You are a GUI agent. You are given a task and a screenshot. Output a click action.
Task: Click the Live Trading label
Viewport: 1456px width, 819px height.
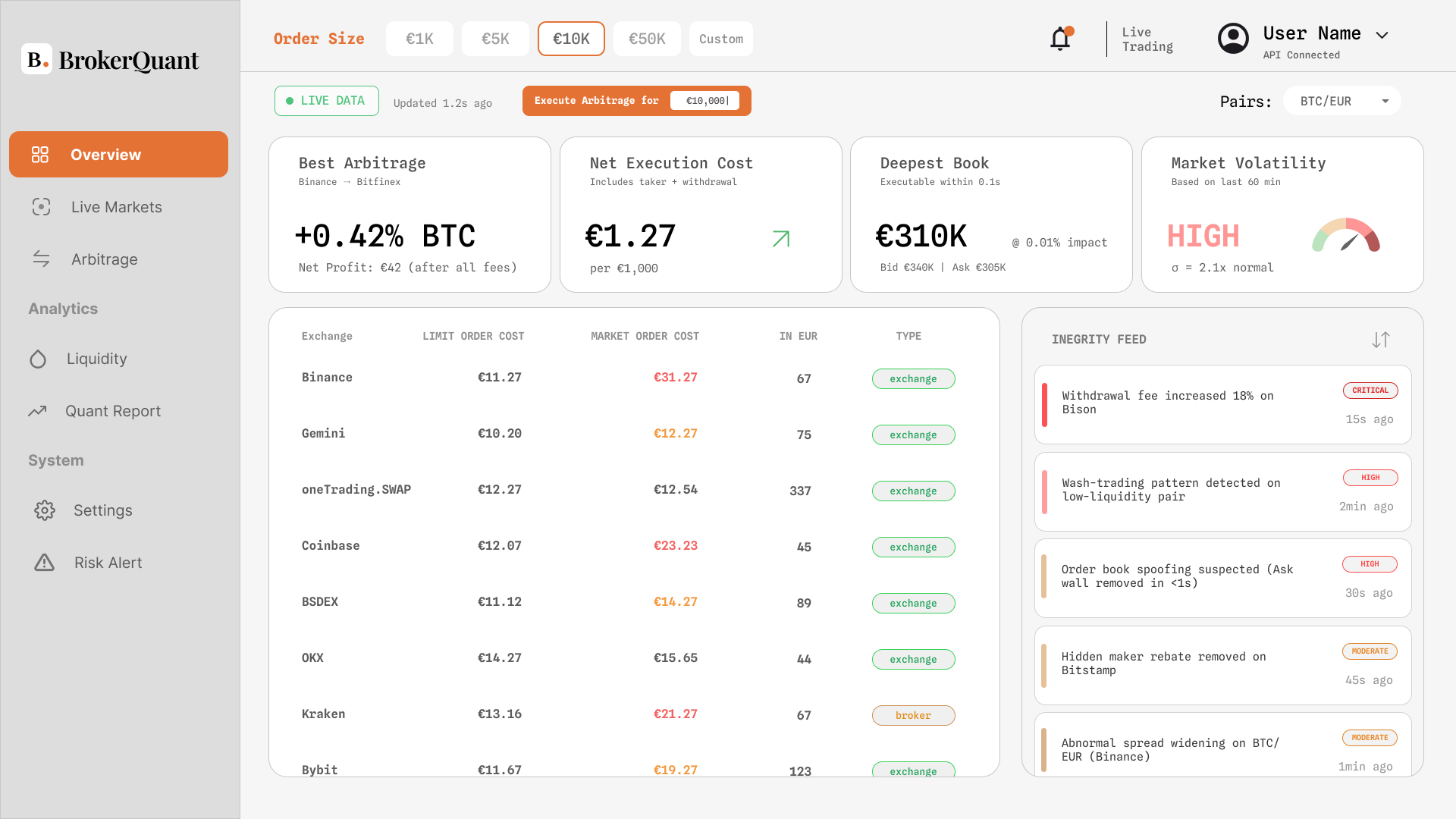1147,39
